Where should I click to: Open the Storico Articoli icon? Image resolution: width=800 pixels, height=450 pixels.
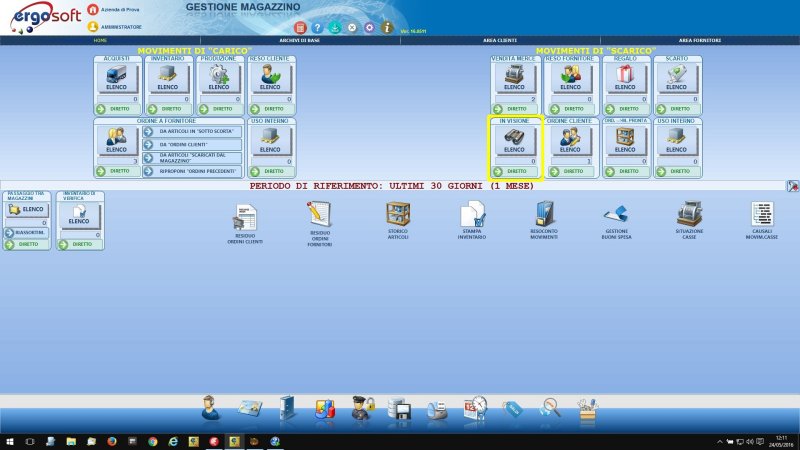coord(398,214)
